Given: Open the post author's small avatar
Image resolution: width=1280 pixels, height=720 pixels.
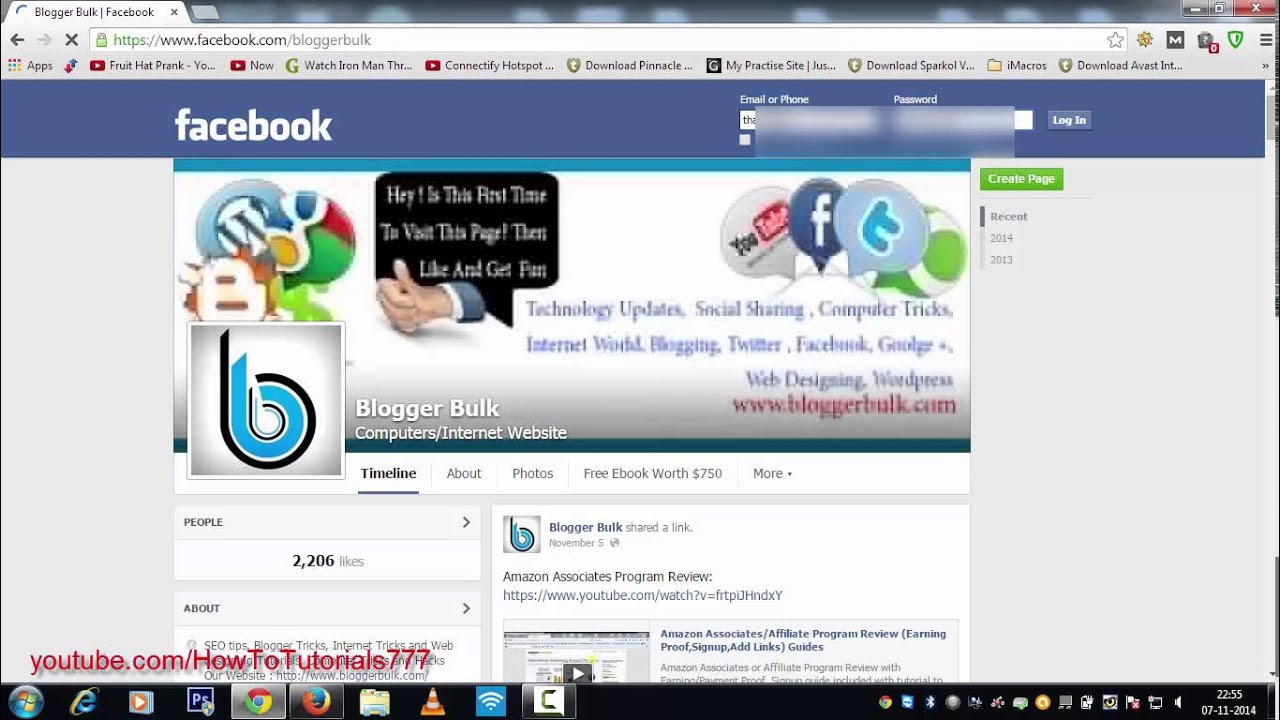Looking at the screenshot, I should (x=521, y=534).
